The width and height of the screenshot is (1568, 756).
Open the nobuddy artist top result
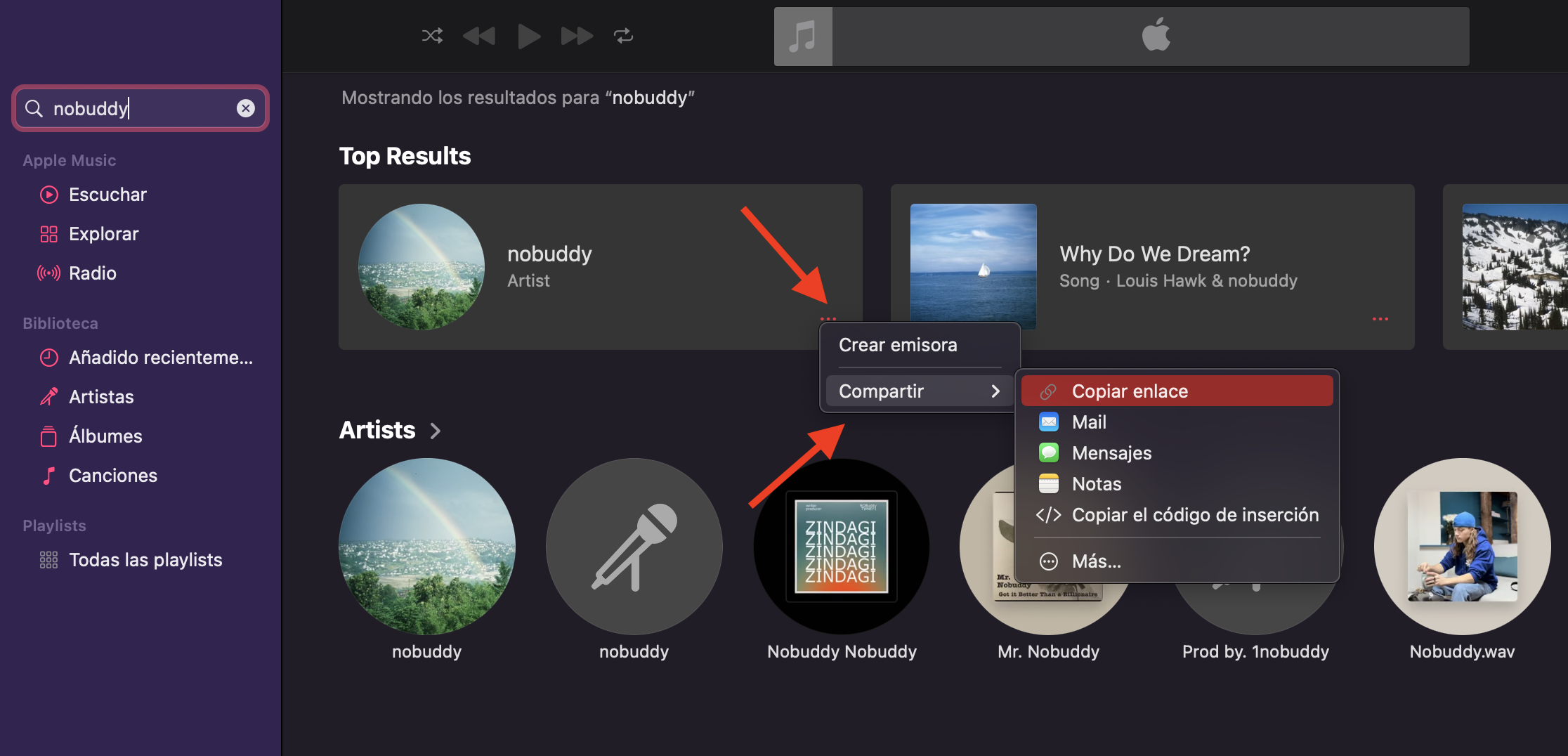click(601, 267)
